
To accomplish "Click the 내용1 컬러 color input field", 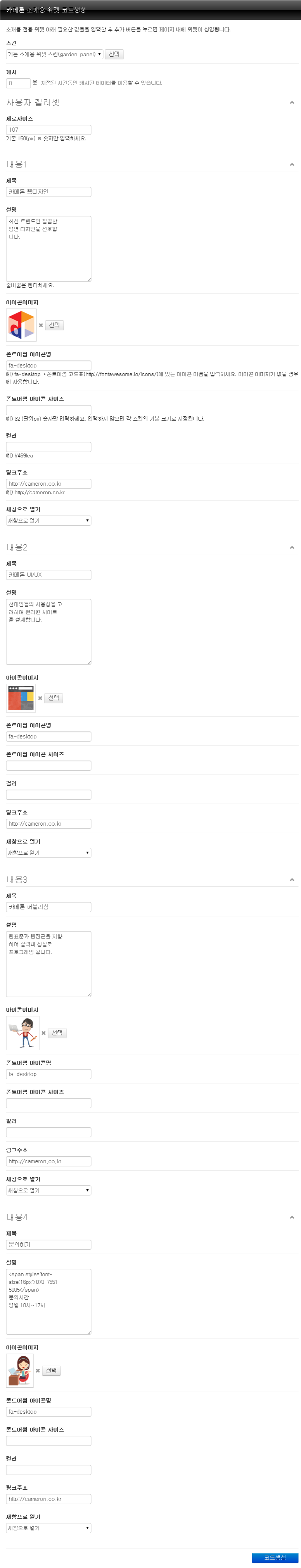I will click(x=49, y=447).
